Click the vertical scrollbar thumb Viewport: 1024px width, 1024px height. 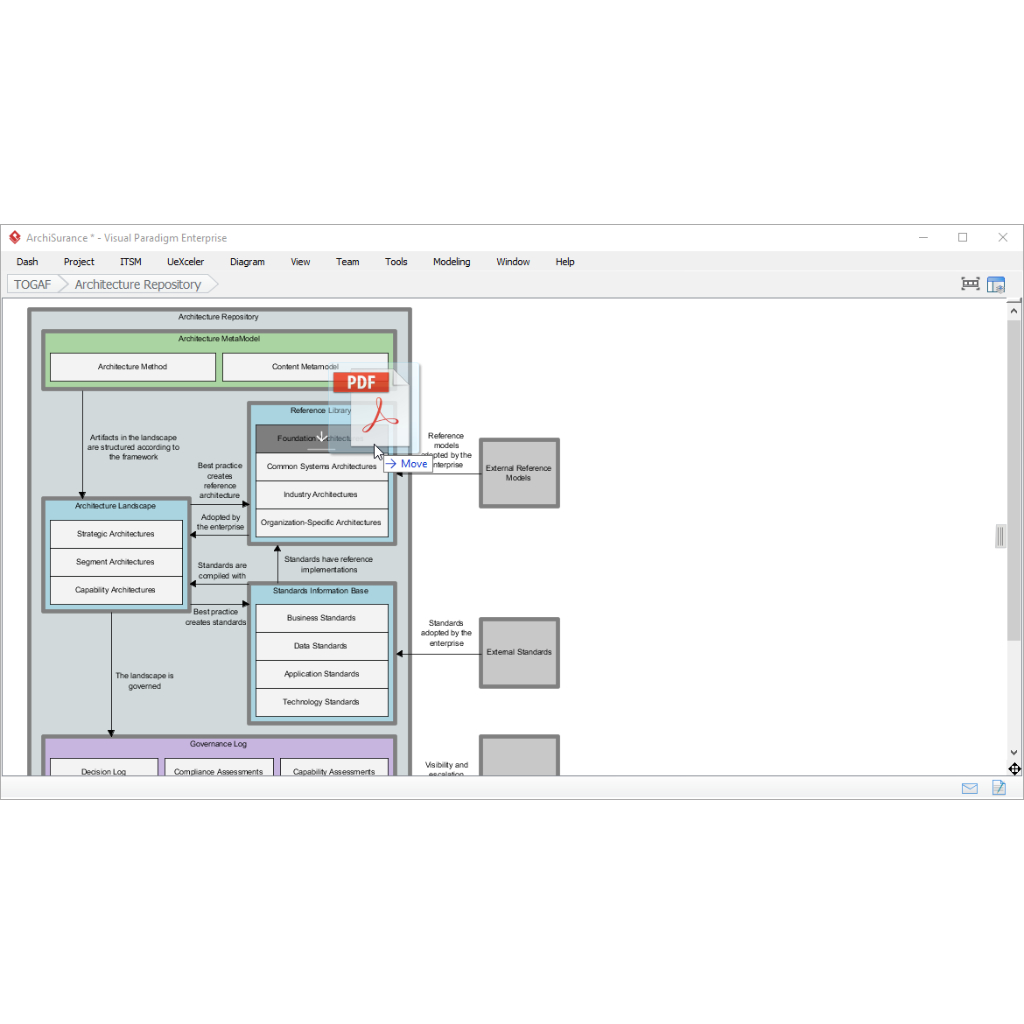click(1014, 480)
